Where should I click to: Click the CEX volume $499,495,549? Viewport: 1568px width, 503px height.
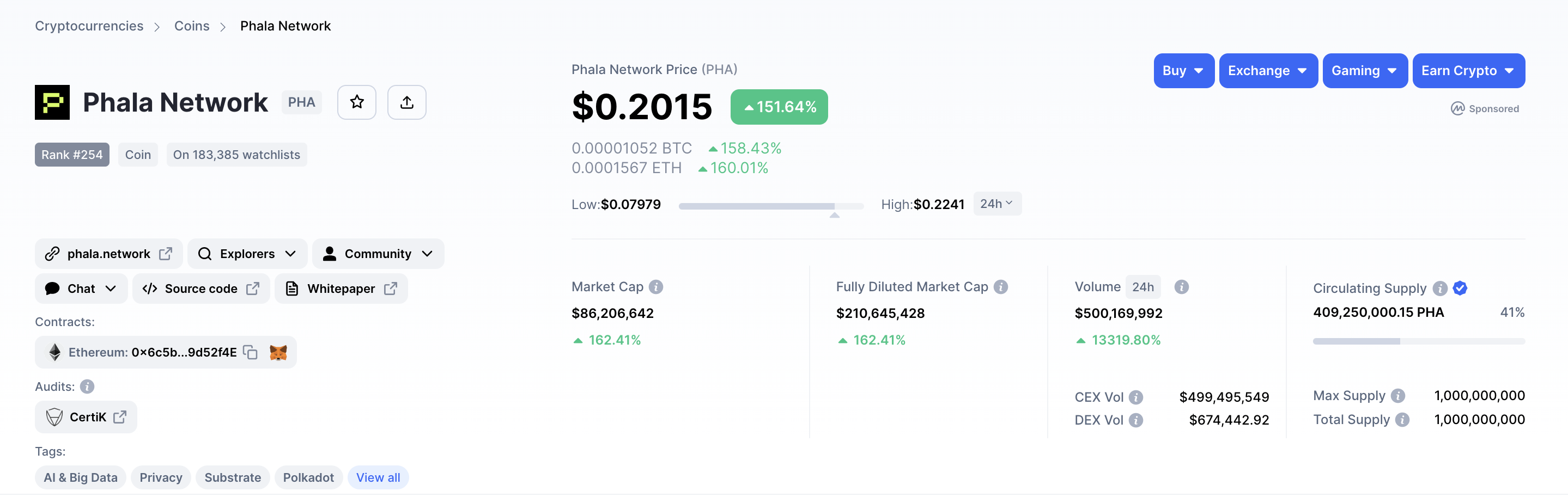coord(1224,397)
